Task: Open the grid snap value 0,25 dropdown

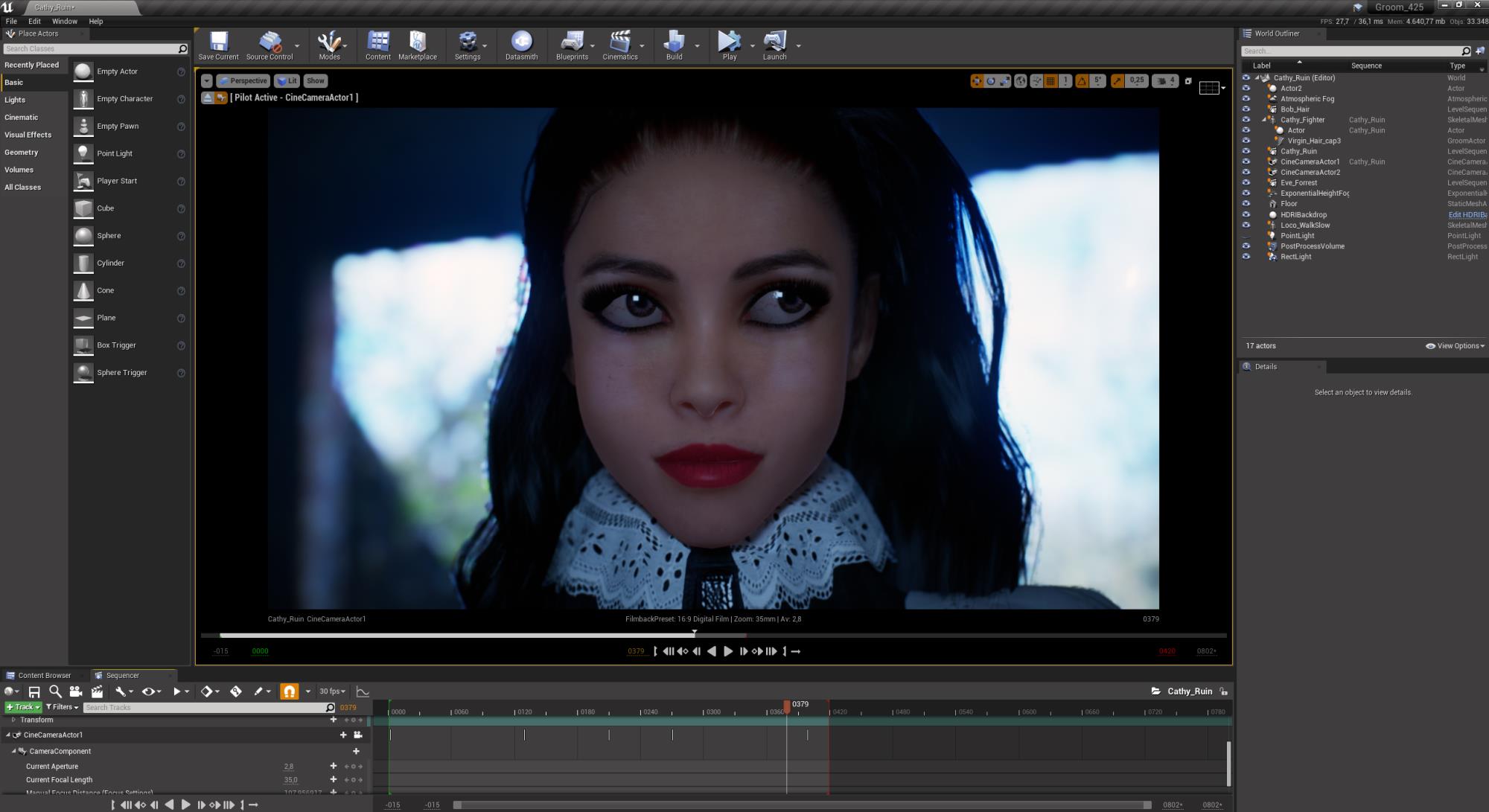Action: pyautogui.click(x=1136, y=80)
